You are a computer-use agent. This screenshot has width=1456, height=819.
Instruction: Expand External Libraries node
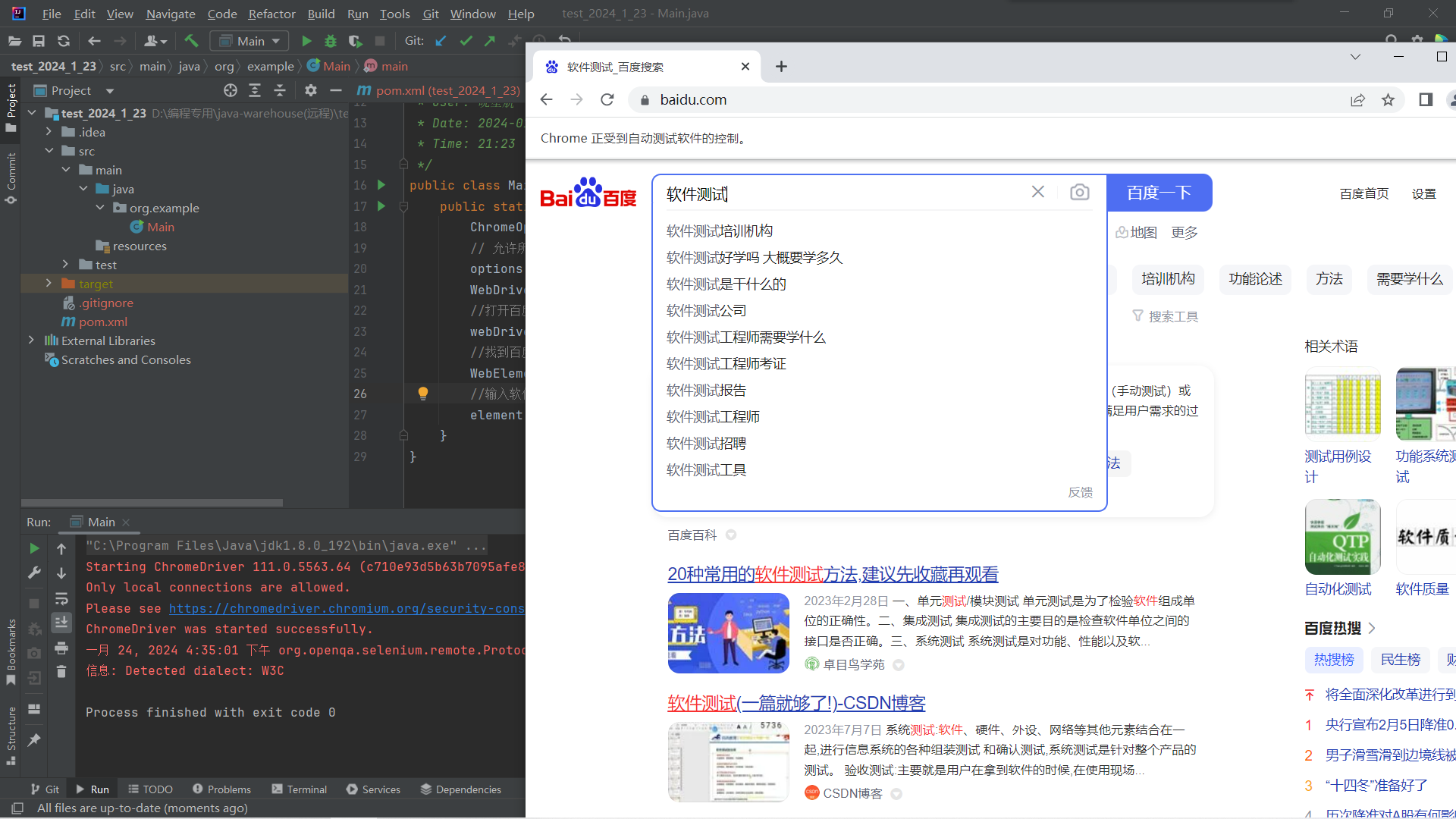[31, 340]
